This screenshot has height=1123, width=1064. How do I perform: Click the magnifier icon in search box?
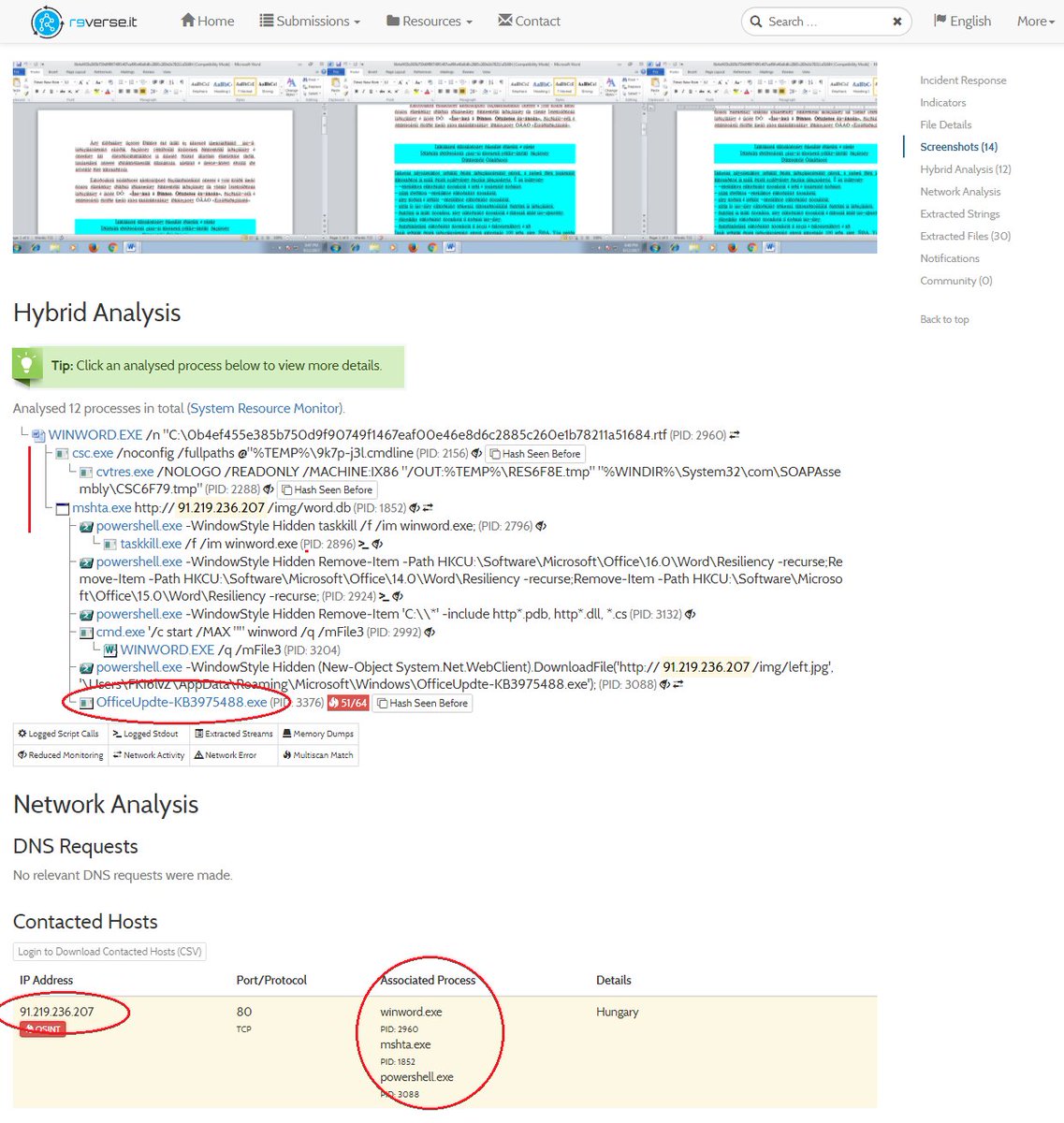pos(755,22)
